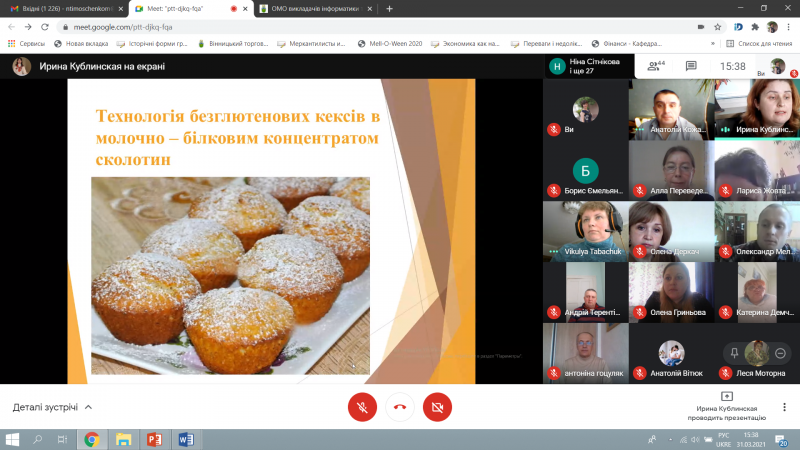The height and width of the screenshot is (450, 800).
Task: Select the Алла Переведе... video tile
Action: point(671,171)
